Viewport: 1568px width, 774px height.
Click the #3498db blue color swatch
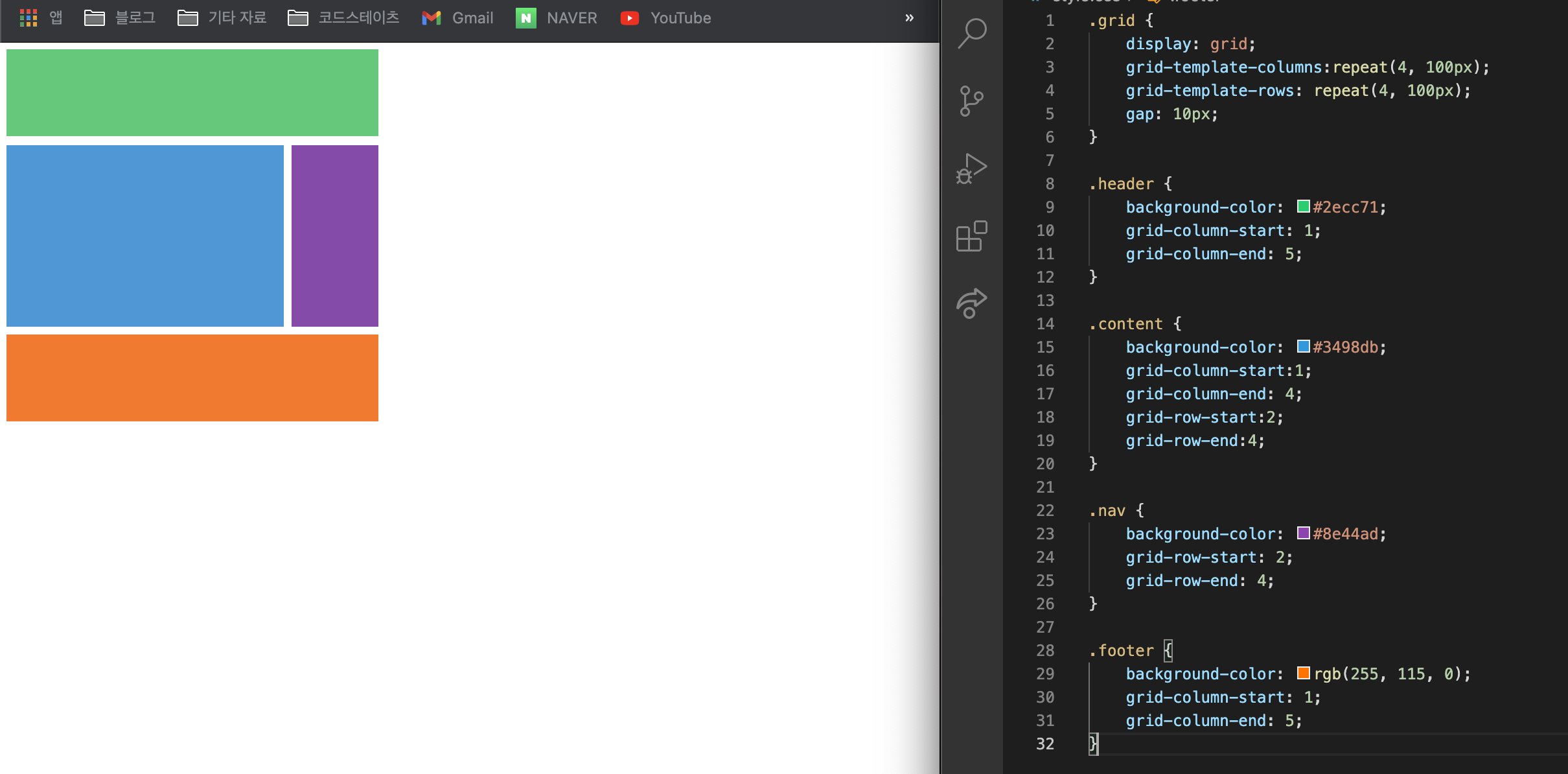pyautogui.click(x=1303, y=347)
